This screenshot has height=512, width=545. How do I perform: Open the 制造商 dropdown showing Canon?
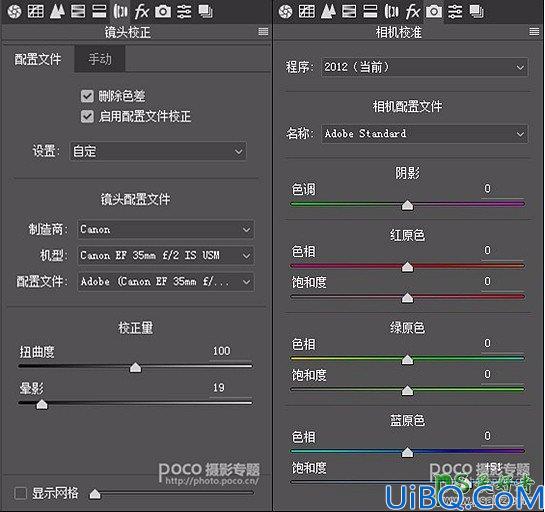tap(166, 229)
